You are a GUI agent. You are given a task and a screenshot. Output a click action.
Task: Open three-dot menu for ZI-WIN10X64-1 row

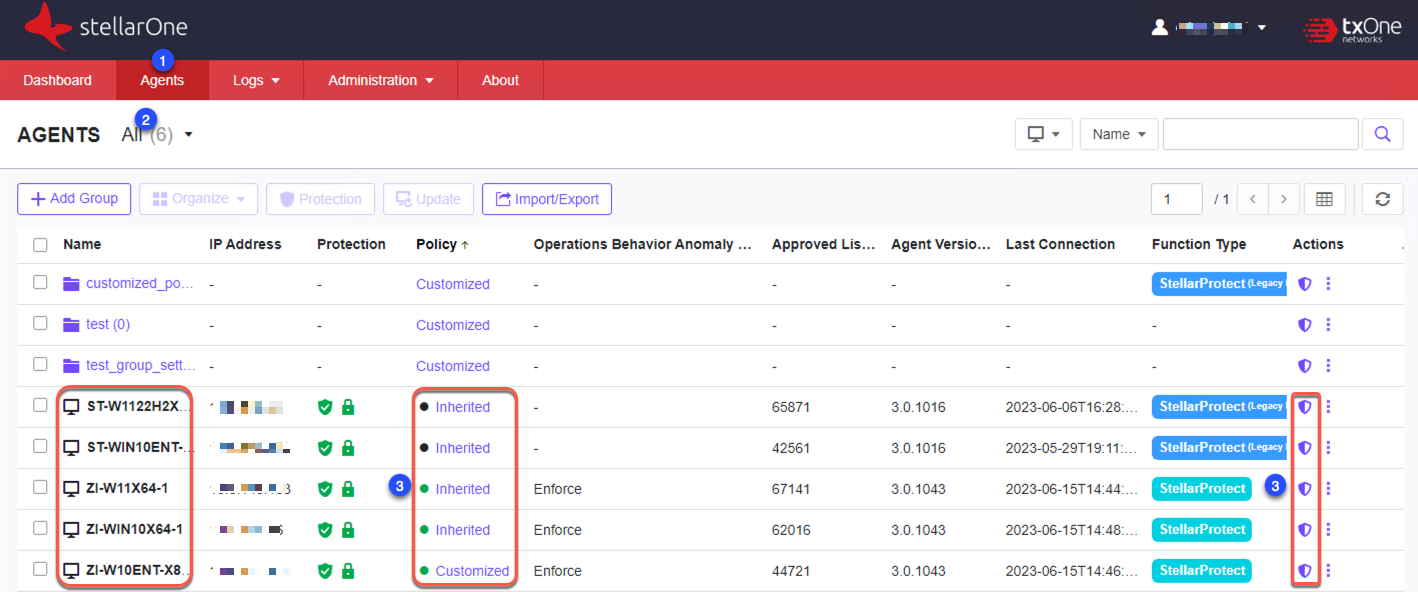[1328, 530]
